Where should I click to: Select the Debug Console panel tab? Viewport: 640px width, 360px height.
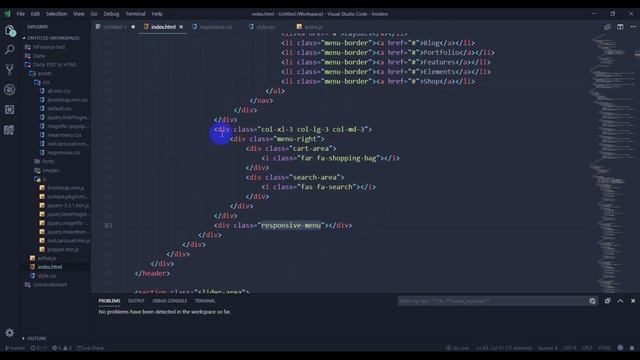point(169,301)
